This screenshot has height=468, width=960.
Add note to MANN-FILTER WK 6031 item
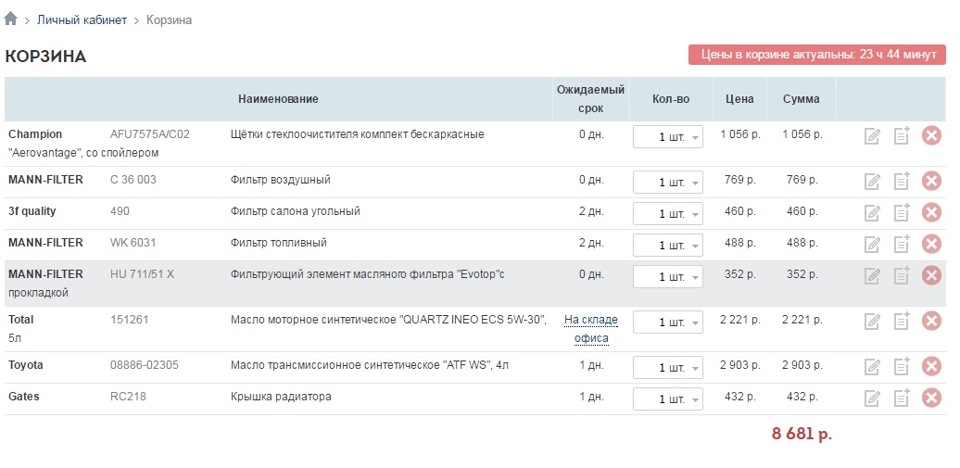[x=901, y=244]
